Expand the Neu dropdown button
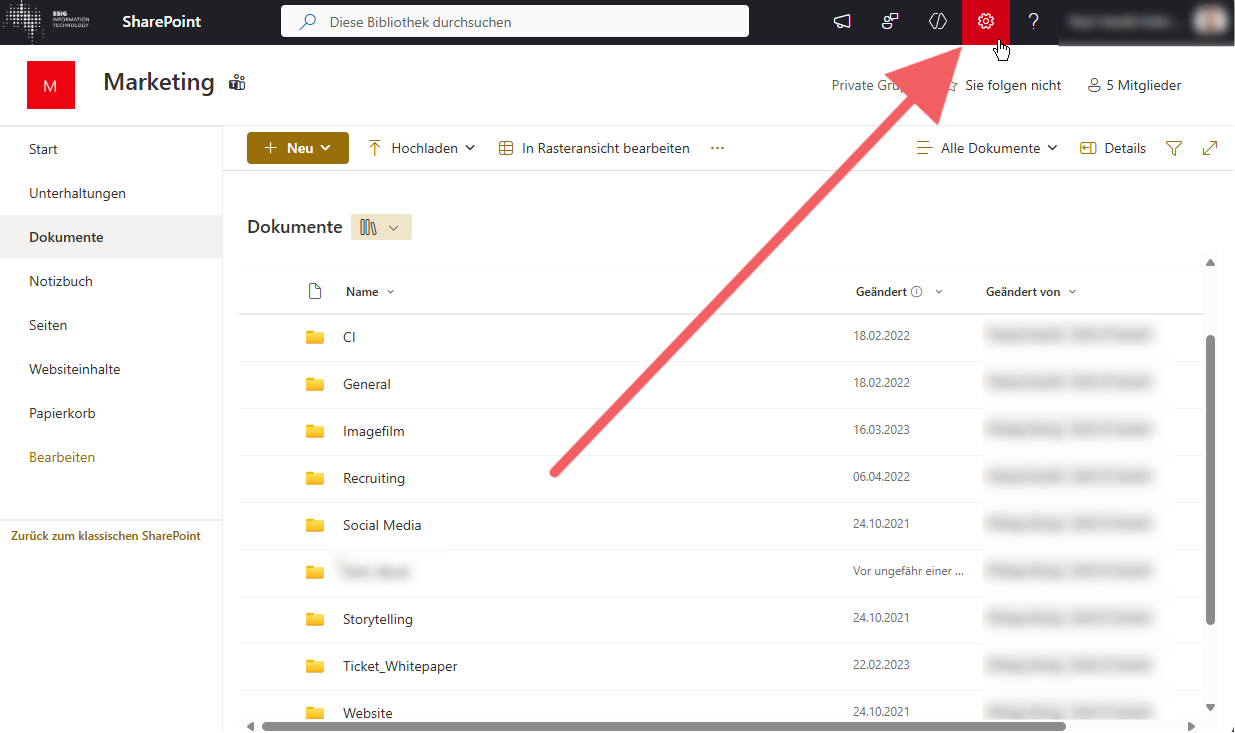Image resolution: width=1235 pixels, height=733 pixels. [x=298, y=148]
